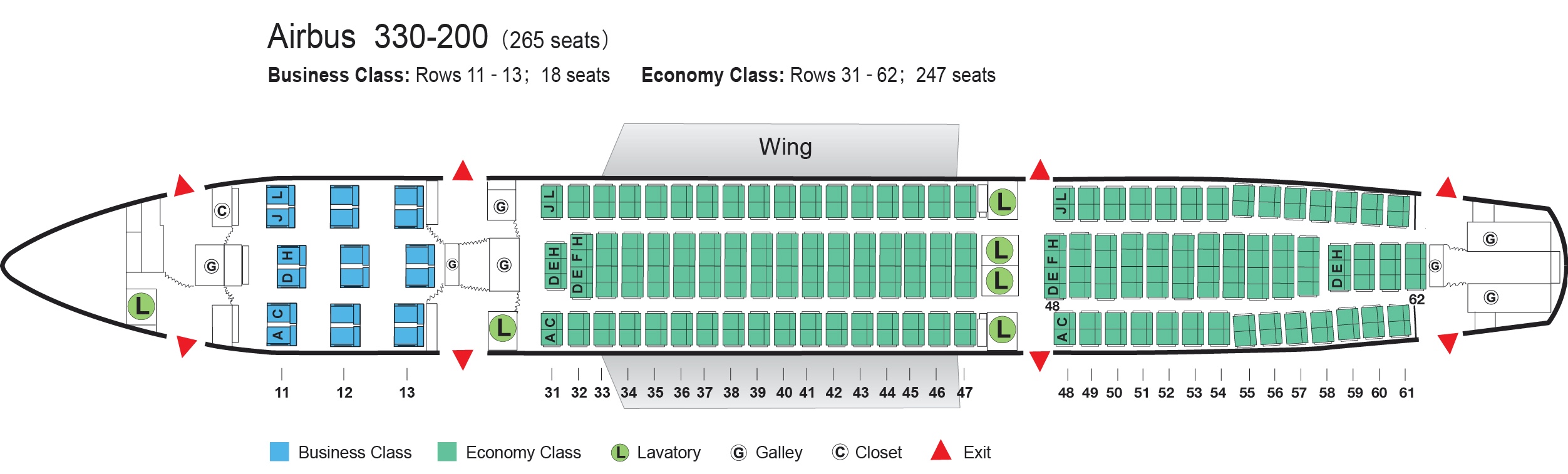Click the small galley icon behind row 13
1568x474 pixels.
(x=452, y=264)
